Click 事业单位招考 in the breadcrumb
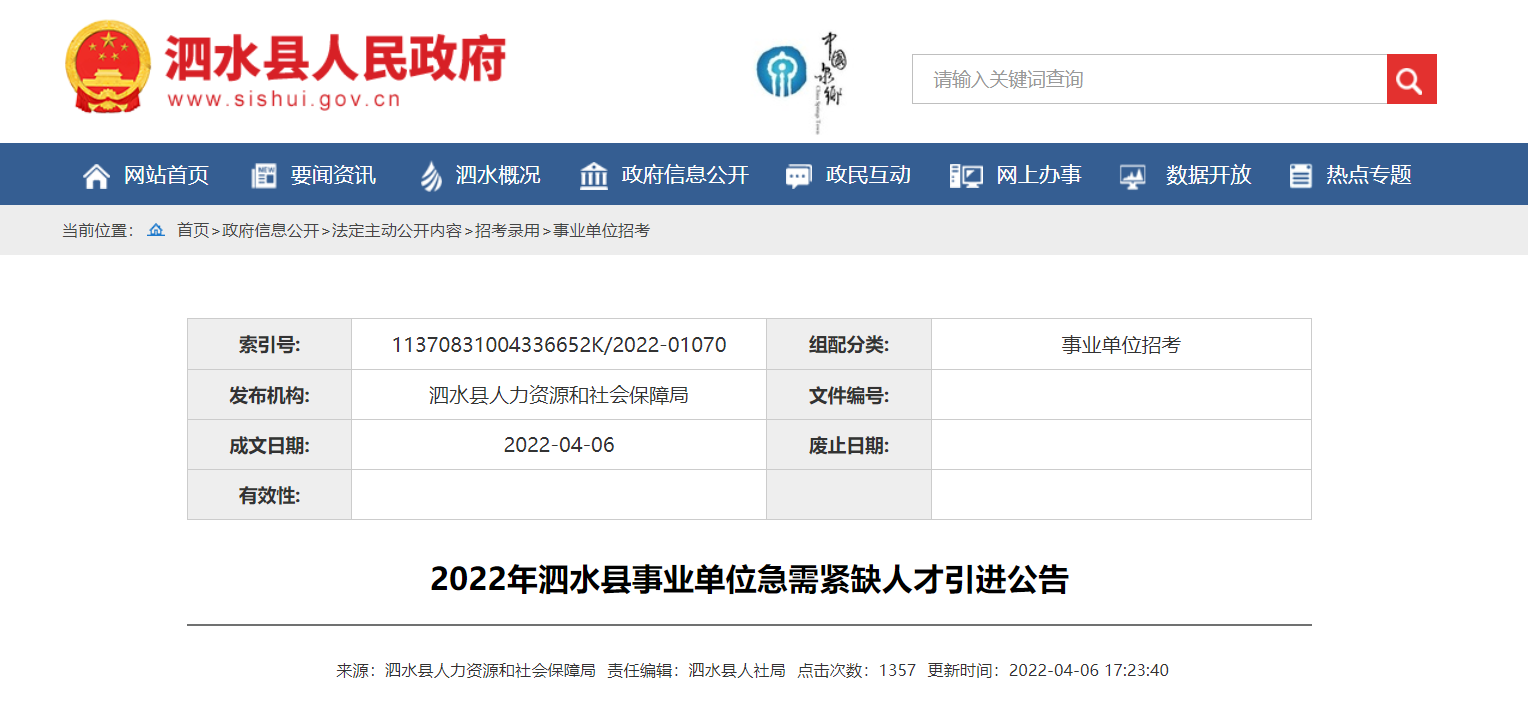This screenshot has width=1528, height=709. (x=602, y=231)
